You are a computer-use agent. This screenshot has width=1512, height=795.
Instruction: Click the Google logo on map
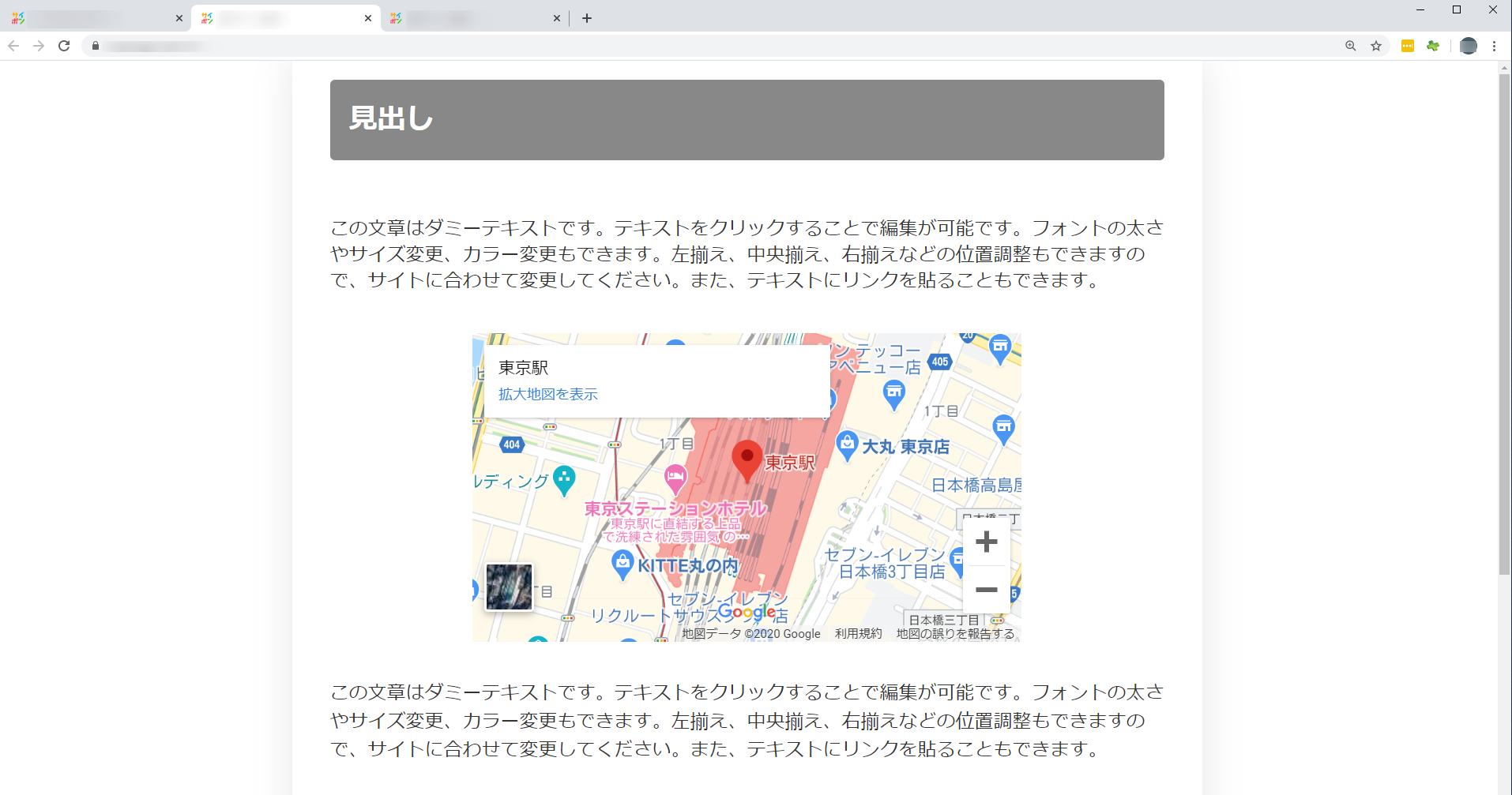pyautogui.click(x=747, y=613)
